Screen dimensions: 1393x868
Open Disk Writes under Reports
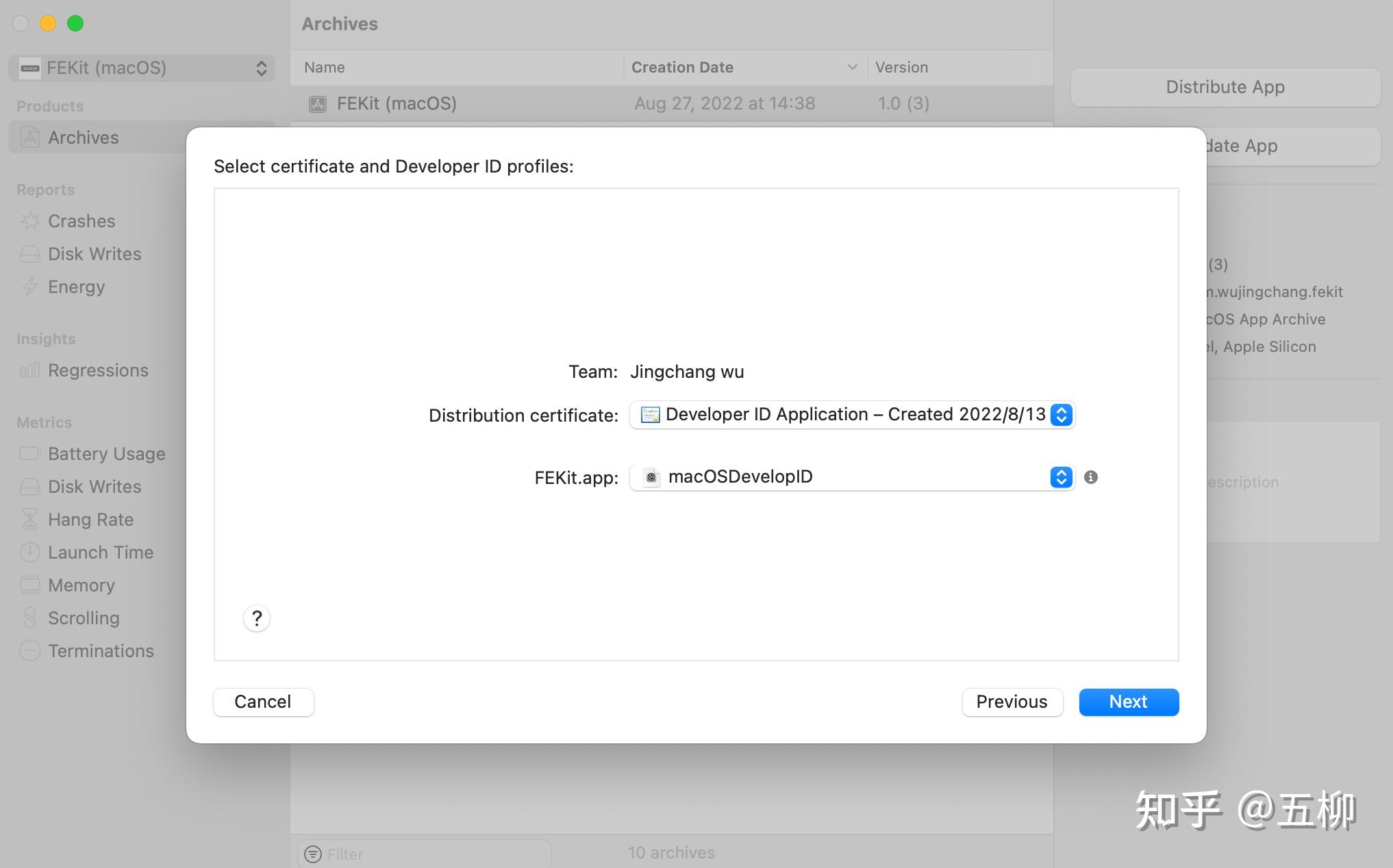(94, 253)
